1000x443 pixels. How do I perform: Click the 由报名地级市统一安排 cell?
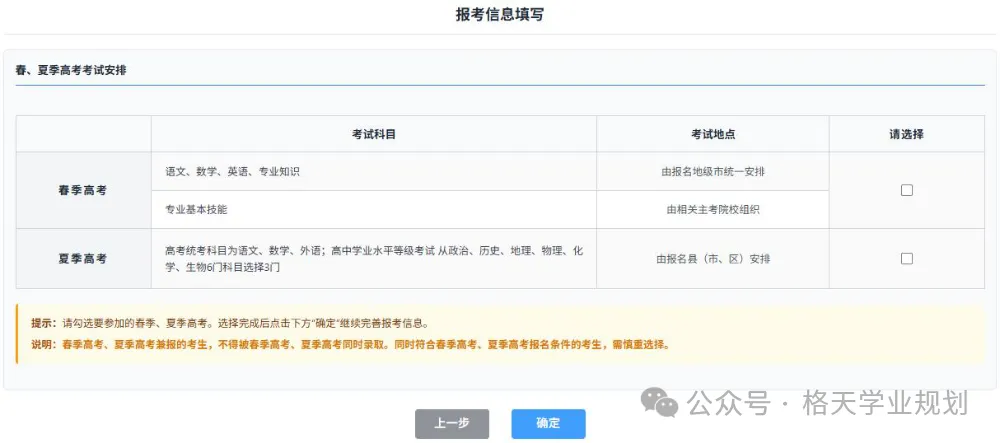pyautogui.click(x=713, y=171)
